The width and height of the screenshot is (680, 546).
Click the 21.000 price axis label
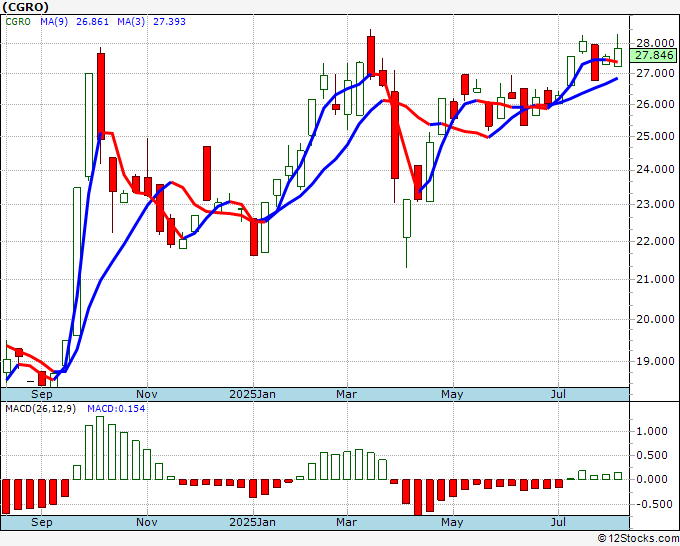coord(655,279)
